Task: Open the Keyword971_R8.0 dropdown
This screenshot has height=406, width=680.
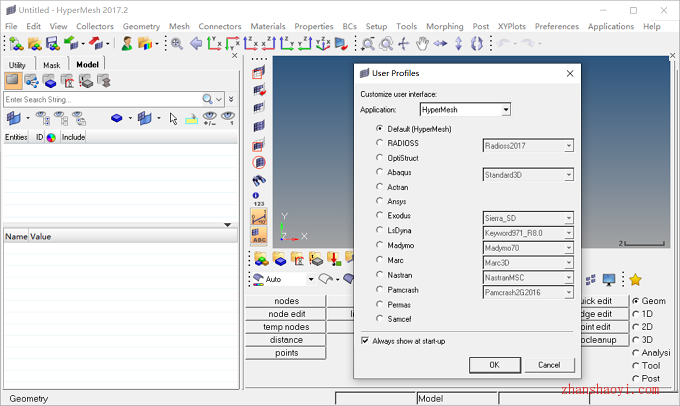Action: 528,233
